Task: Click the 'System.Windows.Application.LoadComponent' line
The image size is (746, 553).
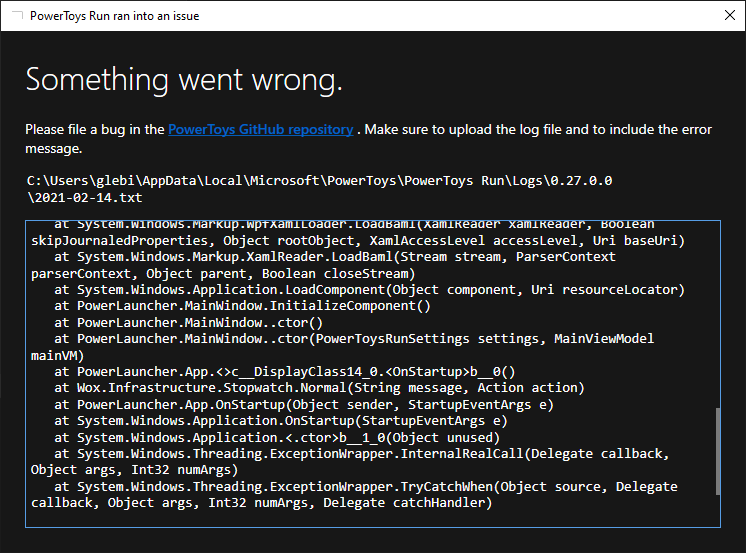Action: tap(369, 289)
